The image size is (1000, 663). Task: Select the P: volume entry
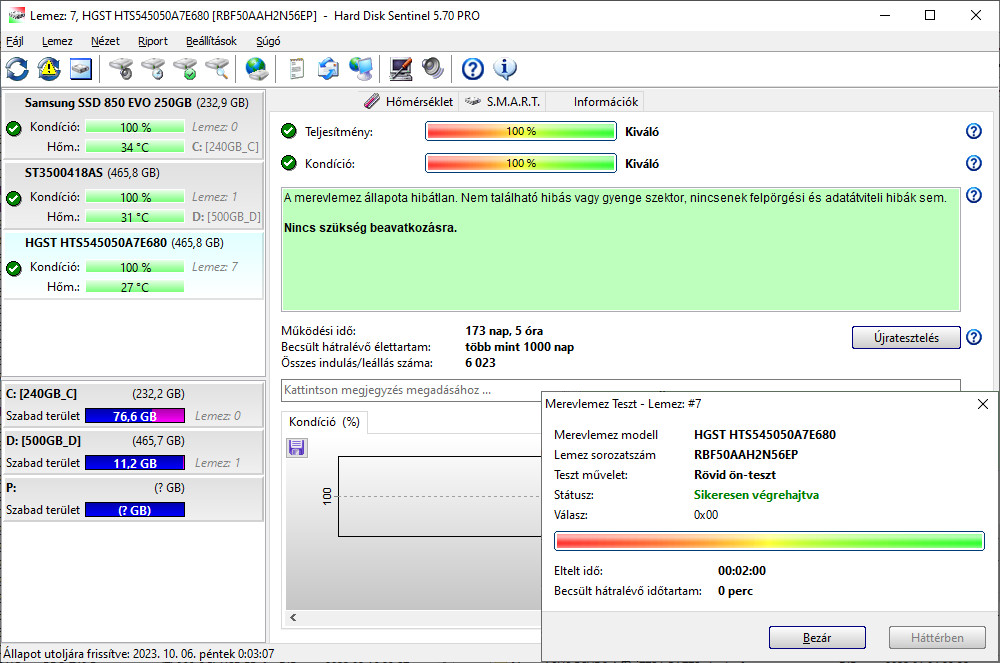134,499
